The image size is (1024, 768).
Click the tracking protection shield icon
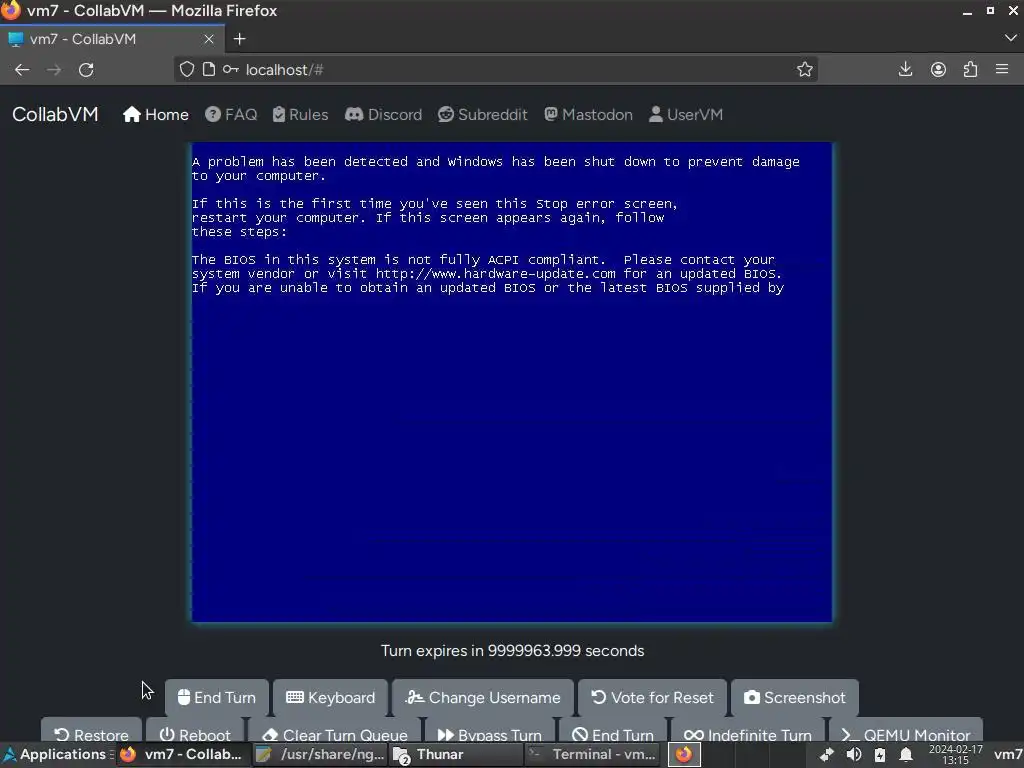[187, 69]
